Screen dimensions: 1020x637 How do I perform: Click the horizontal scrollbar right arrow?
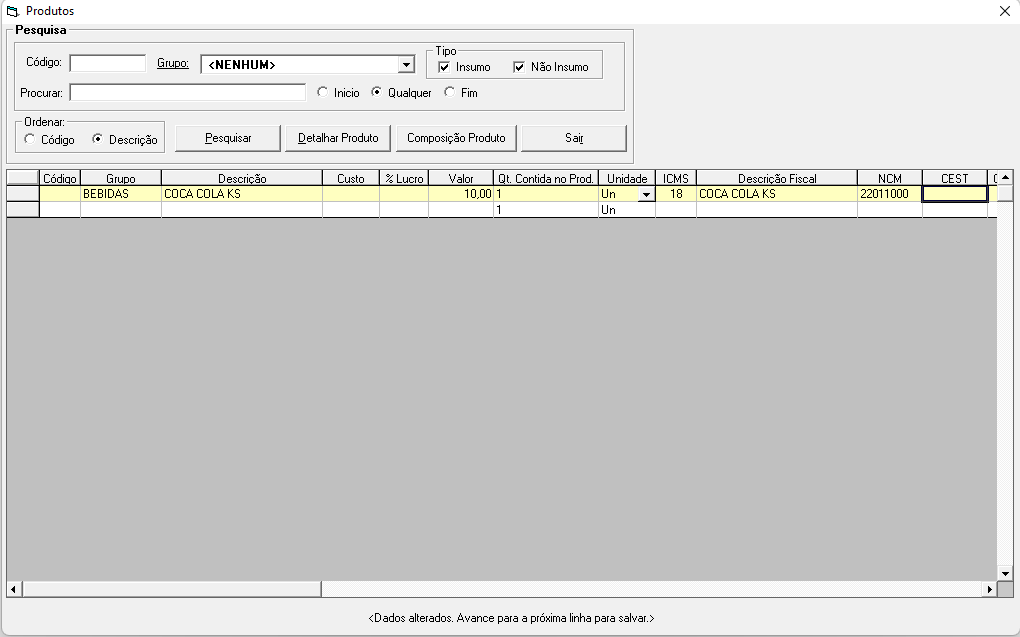pyautogui.click(x=989, y=590)
